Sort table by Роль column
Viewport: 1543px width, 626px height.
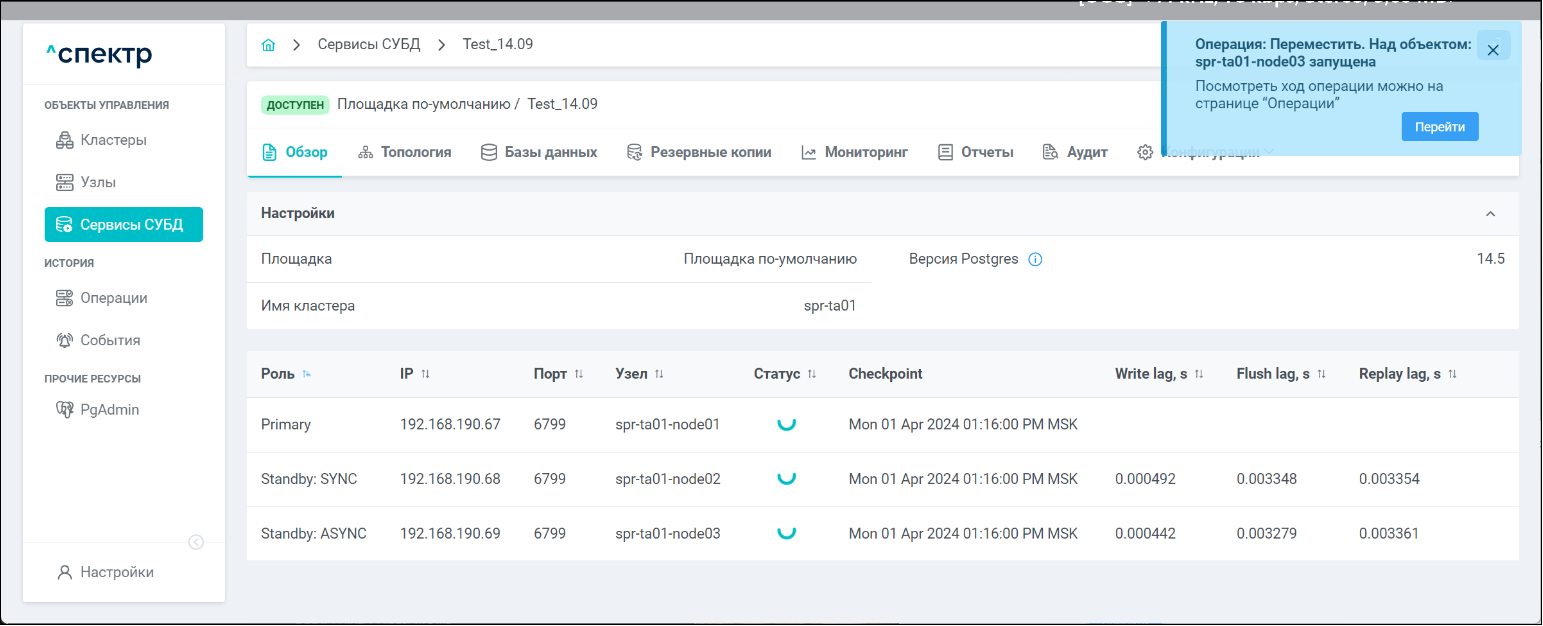306,374
